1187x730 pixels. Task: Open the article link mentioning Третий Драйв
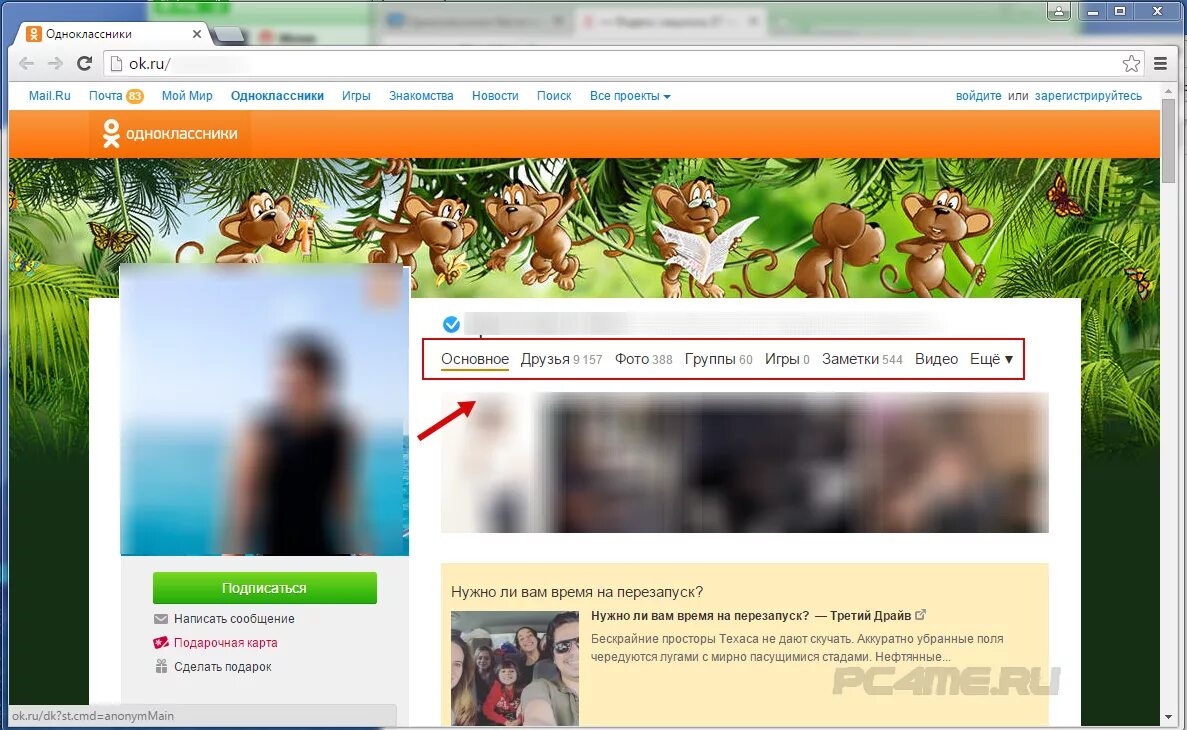point(751,616)
